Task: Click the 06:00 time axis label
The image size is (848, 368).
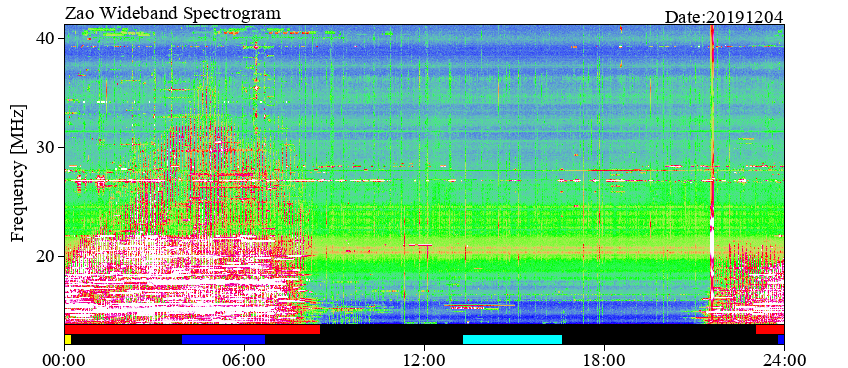Action: (244, 359)
